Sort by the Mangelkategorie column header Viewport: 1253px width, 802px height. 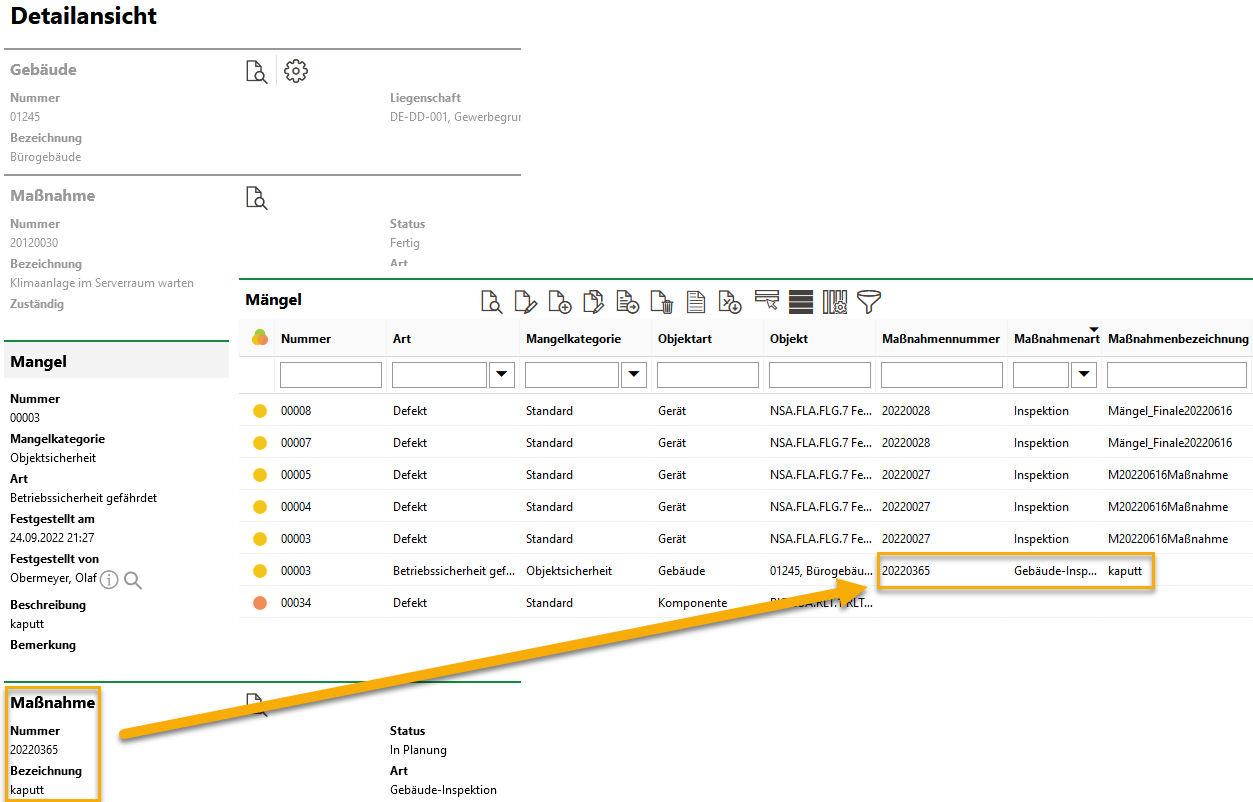coord(573,339)
